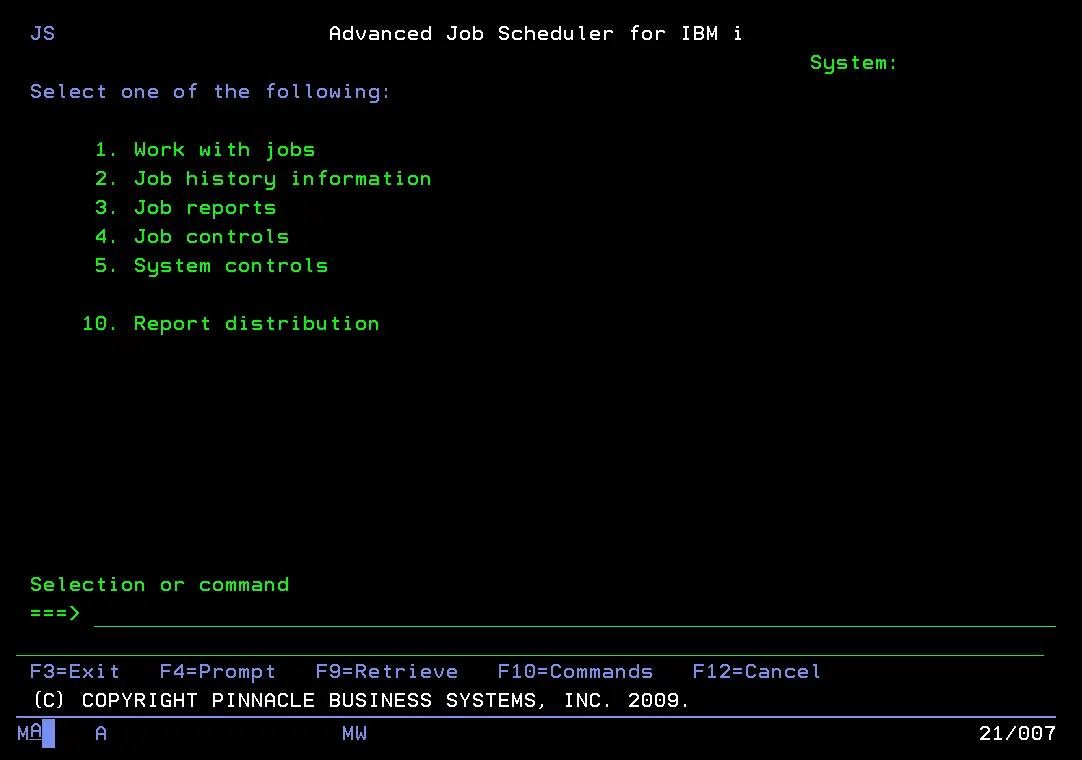Click the 'Selection or command' label
The image size is (1082, 760).
click(x=159, y=585)
